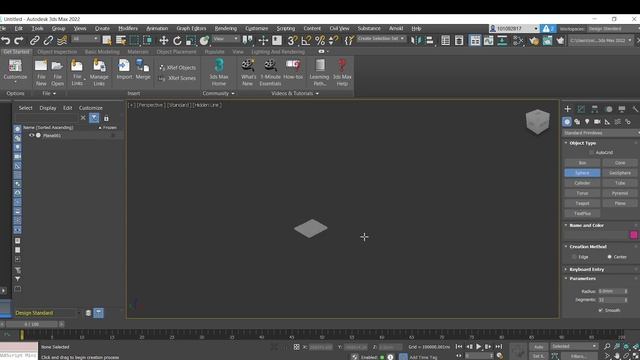The image size is (640, 360).
Task: Switch to the Object Inspection ribbon tab
Action: [57, 52]
